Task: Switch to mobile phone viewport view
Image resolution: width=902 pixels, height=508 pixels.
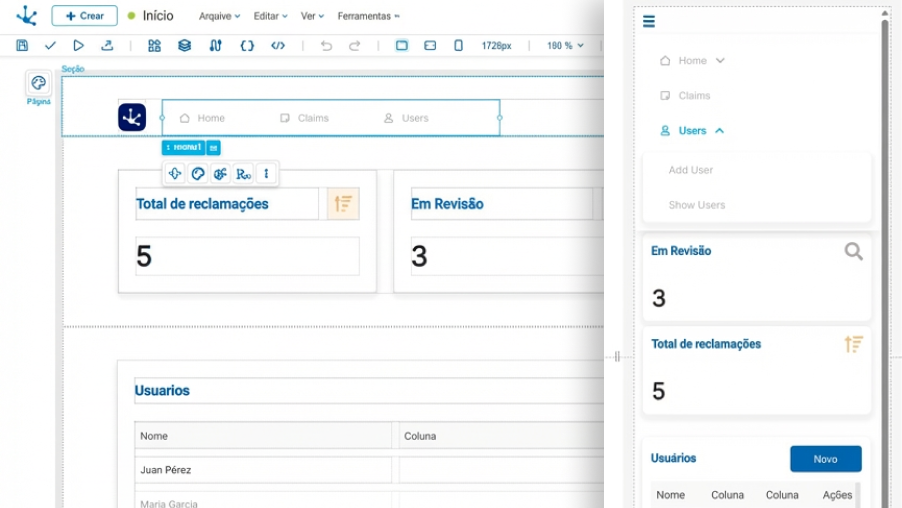Action: coord(458,46)
